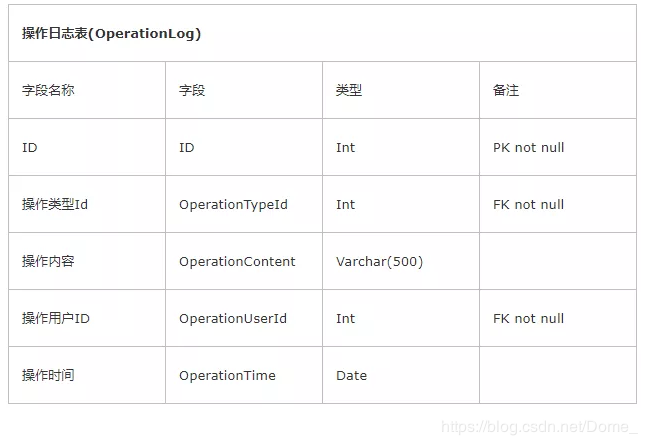Click the 操作用户ID cell
The height and width of the screenshot is (445, 647).
pyautogui.click(x=56, y=318)
